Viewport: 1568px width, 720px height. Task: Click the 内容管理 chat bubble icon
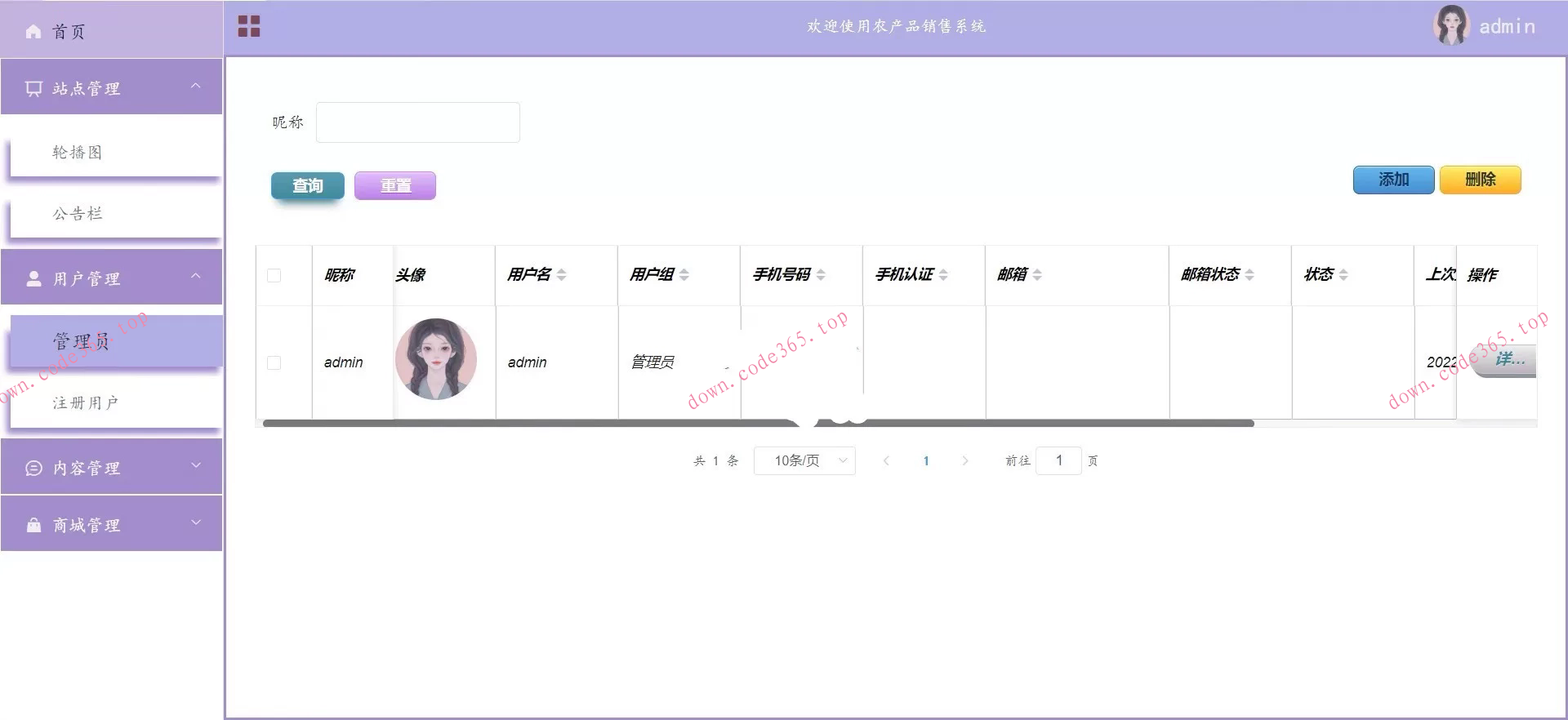click(x=33, y=468)
